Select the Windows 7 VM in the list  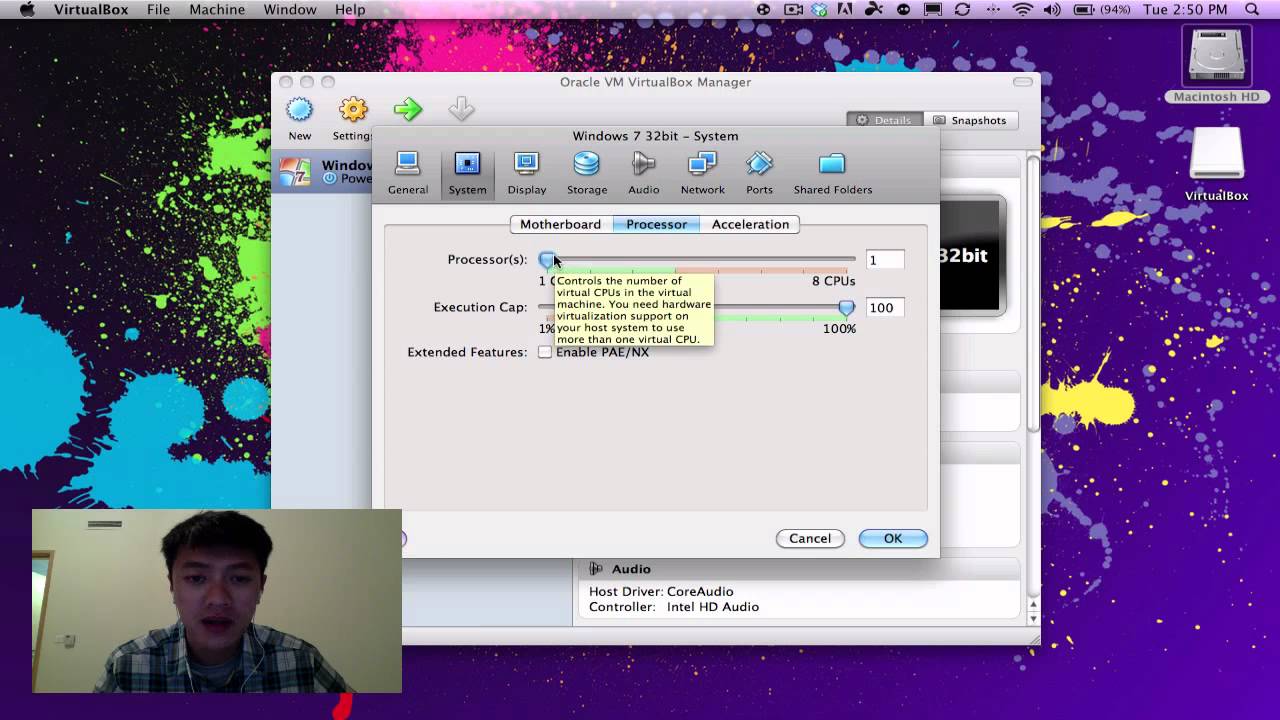pos(322,172)
